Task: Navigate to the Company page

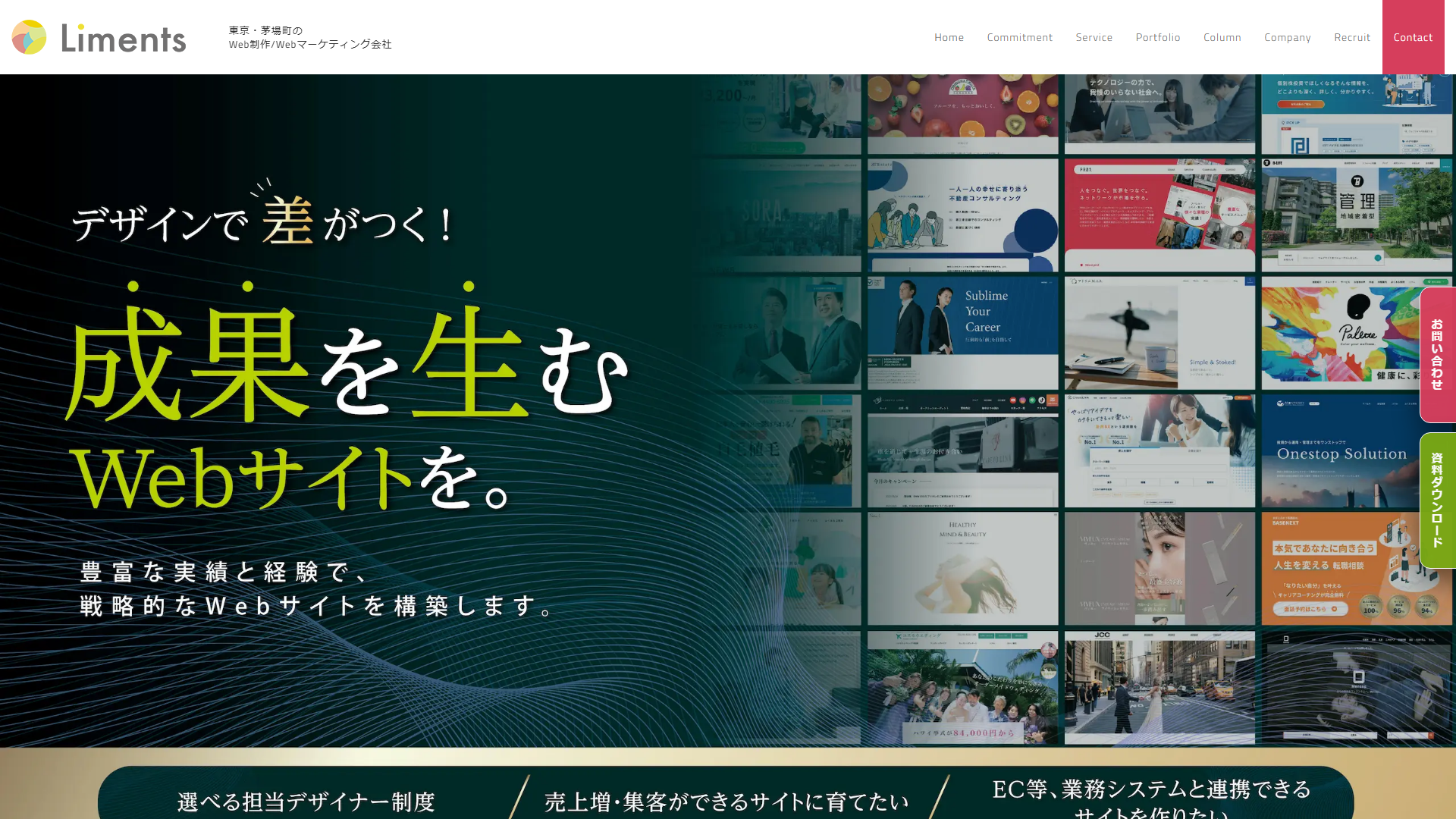Action: (1287, 37)
